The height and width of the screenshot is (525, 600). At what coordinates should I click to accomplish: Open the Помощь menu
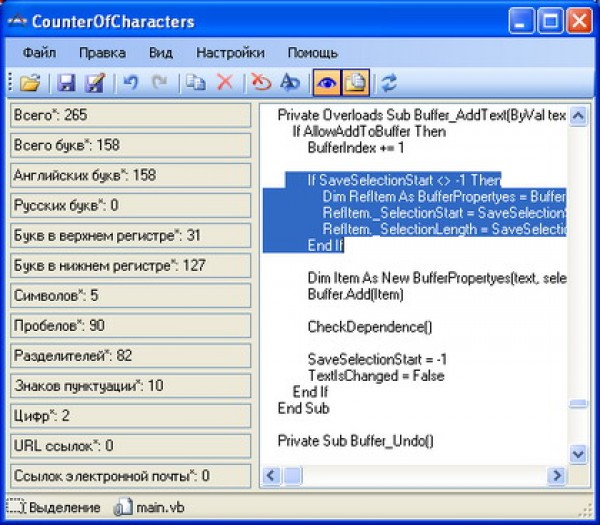point(312,52)
